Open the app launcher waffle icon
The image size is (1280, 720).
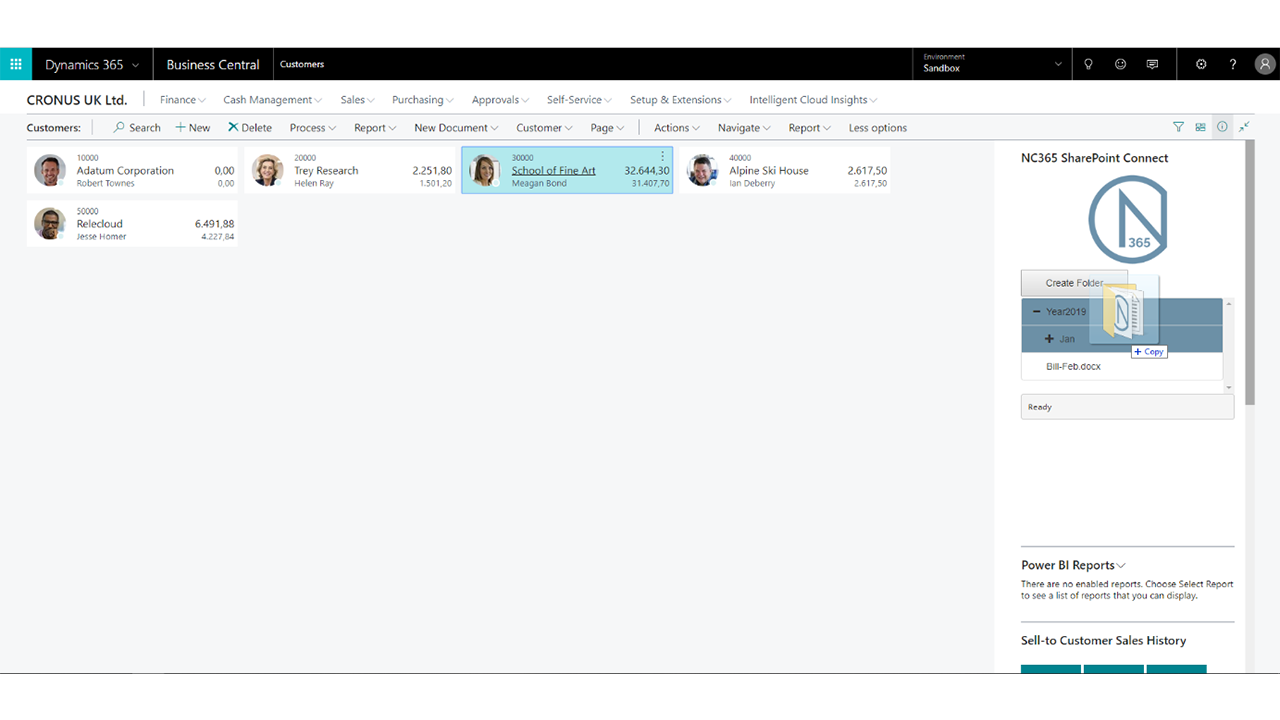(16, 64)
